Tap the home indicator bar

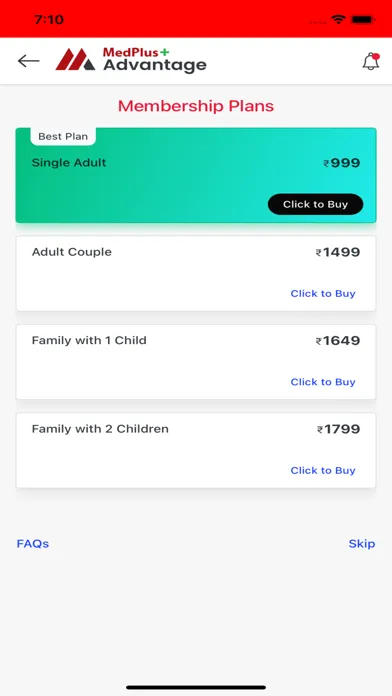pos(196,687)
